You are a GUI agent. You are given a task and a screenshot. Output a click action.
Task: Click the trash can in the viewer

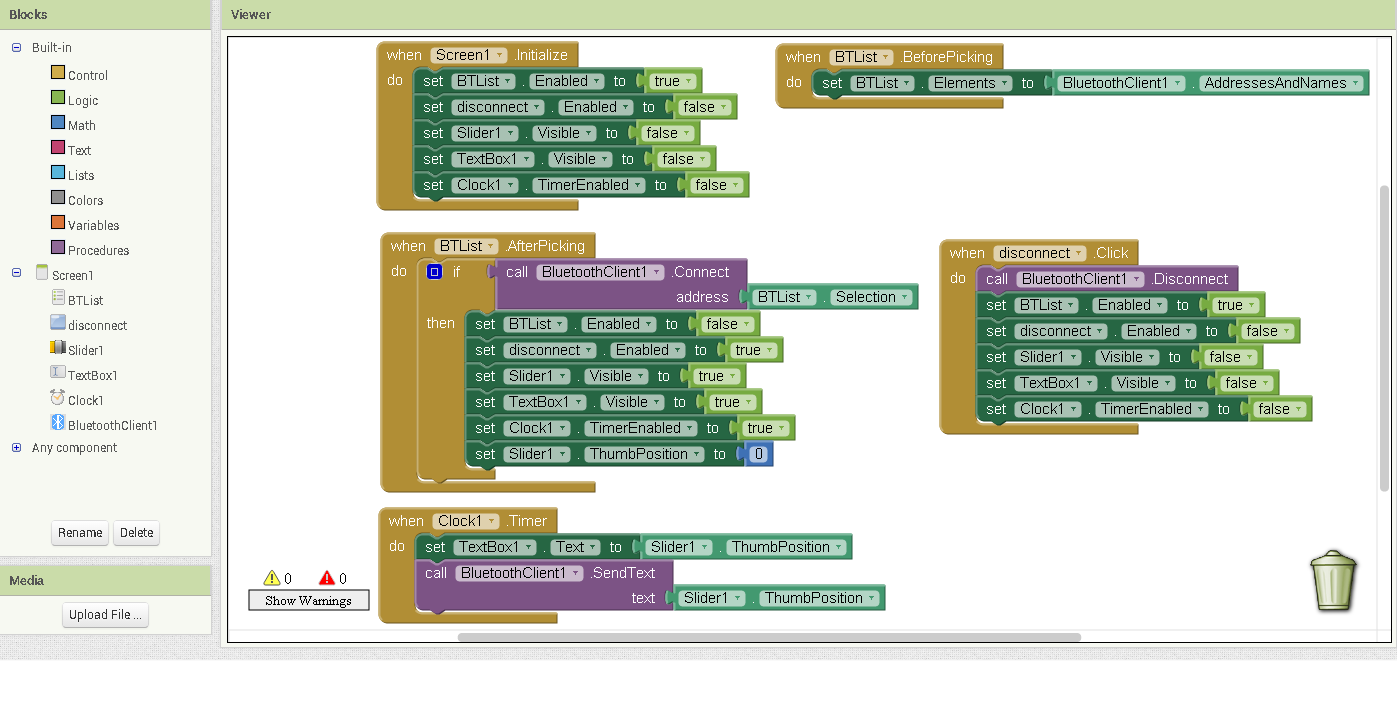[x=1334, y=580]
